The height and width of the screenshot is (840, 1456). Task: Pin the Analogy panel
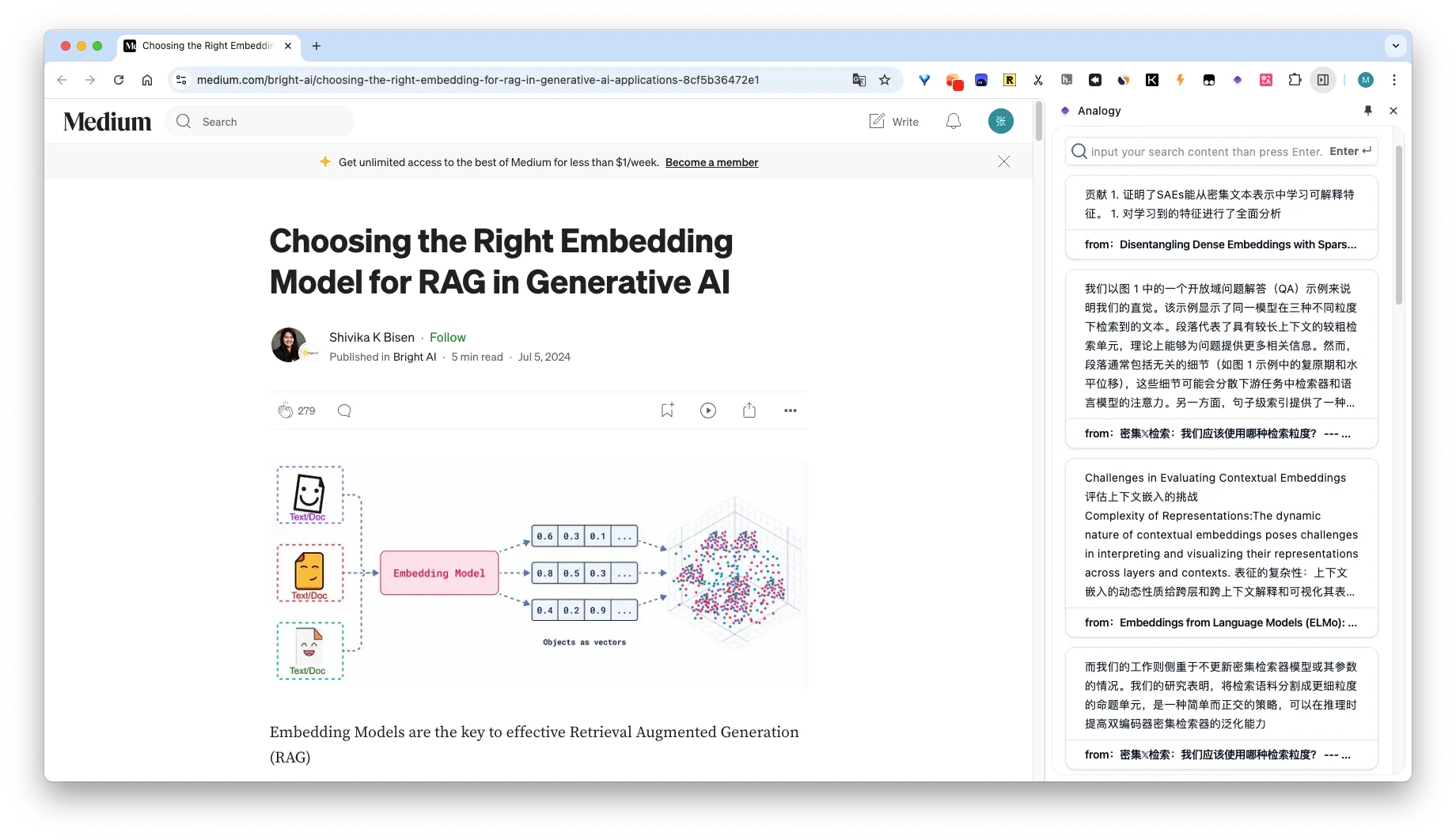[x=1367, y=111]
